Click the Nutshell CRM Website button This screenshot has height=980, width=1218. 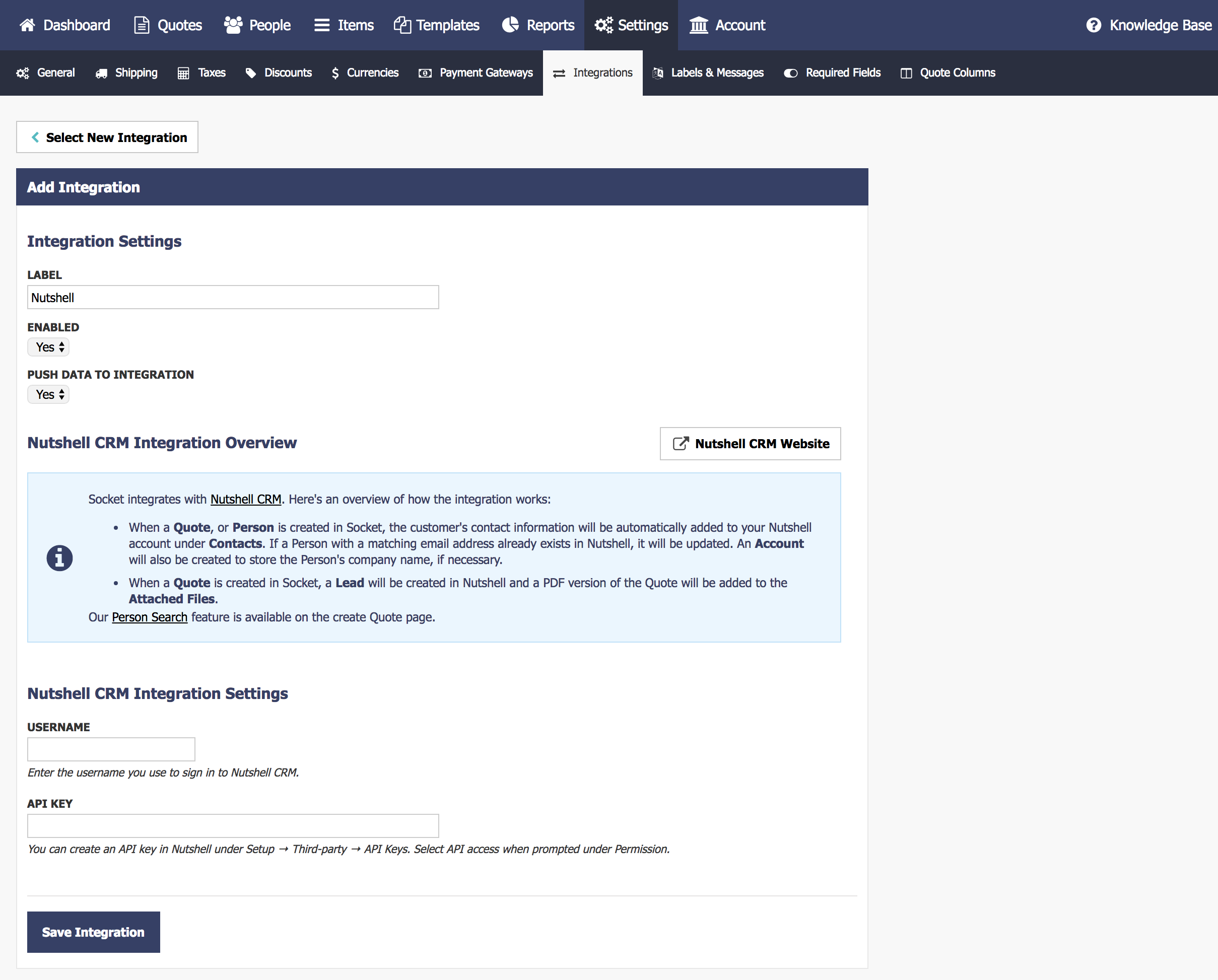pos(750,443)
